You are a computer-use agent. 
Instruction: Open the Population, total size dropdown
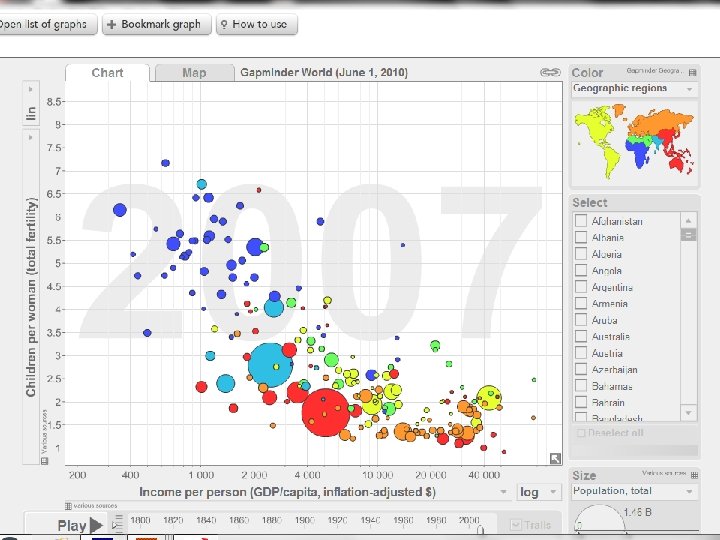pyautogui.click(x=635, y=491)
